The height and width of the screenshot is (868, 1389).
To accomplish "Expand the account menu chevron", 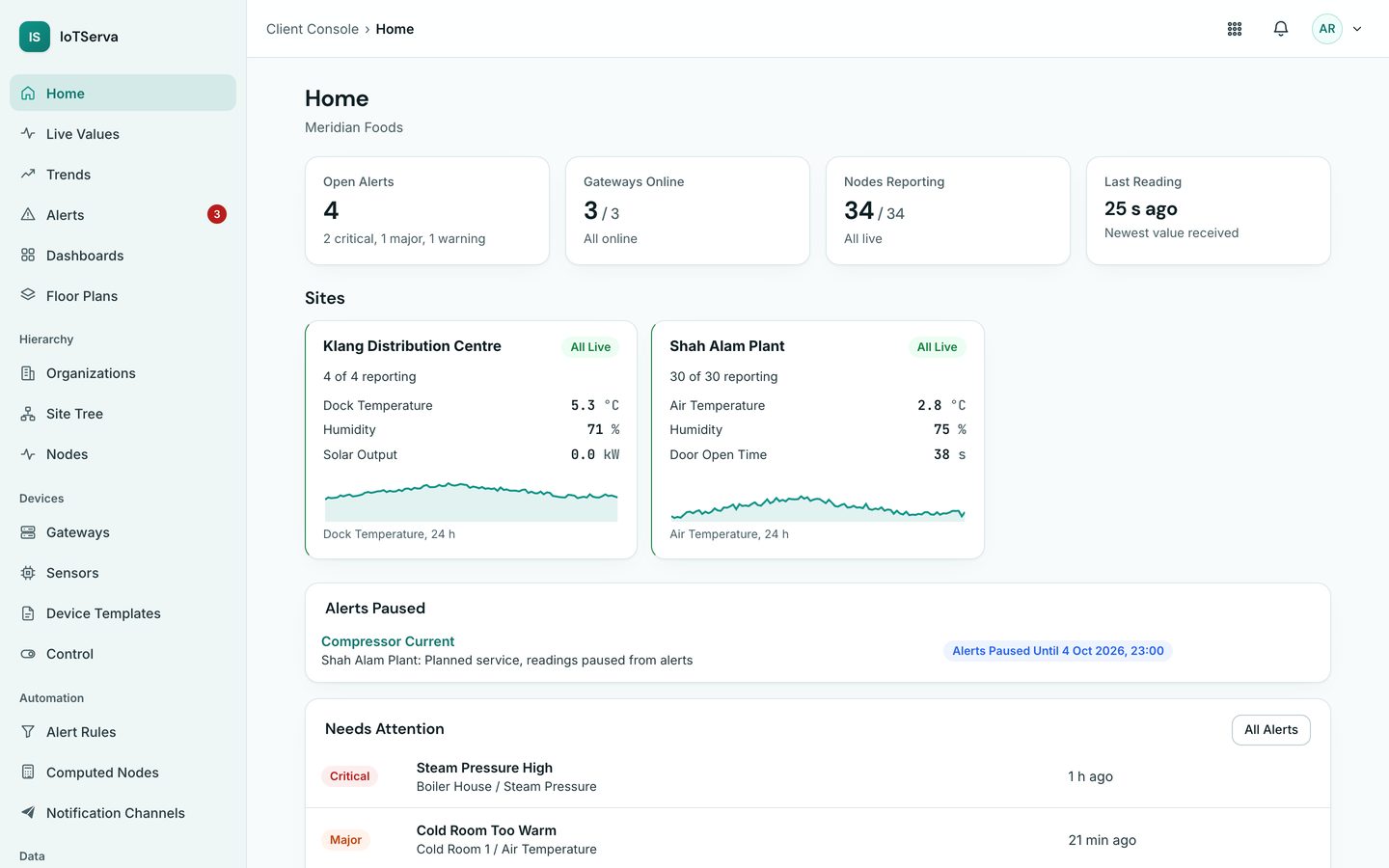I will pos(1357,29).
